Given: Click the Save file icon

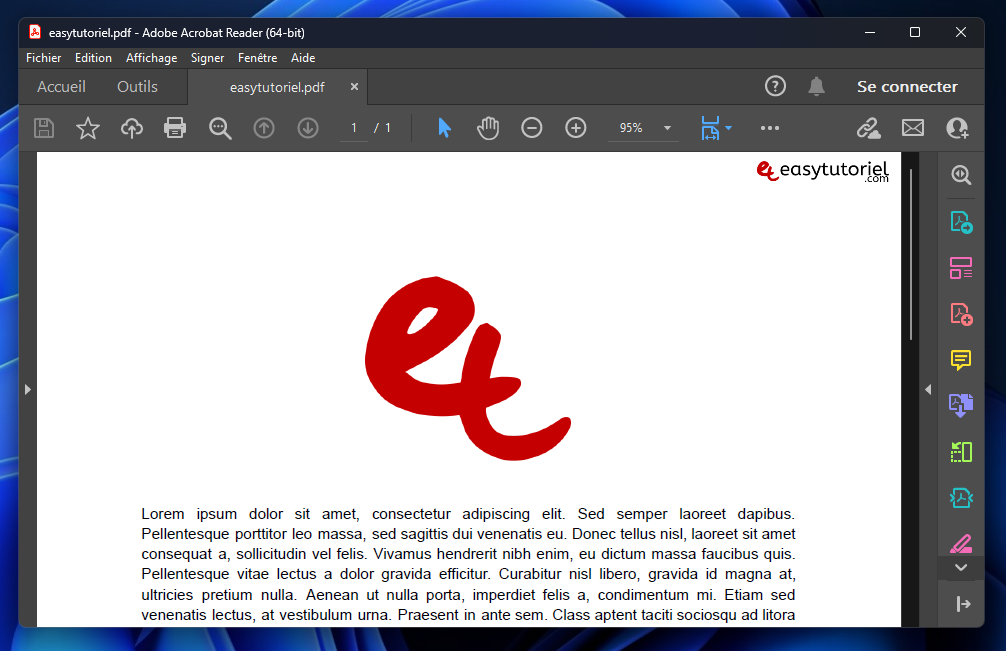Looking at the screenshot, I should click(x=44, y=128).
